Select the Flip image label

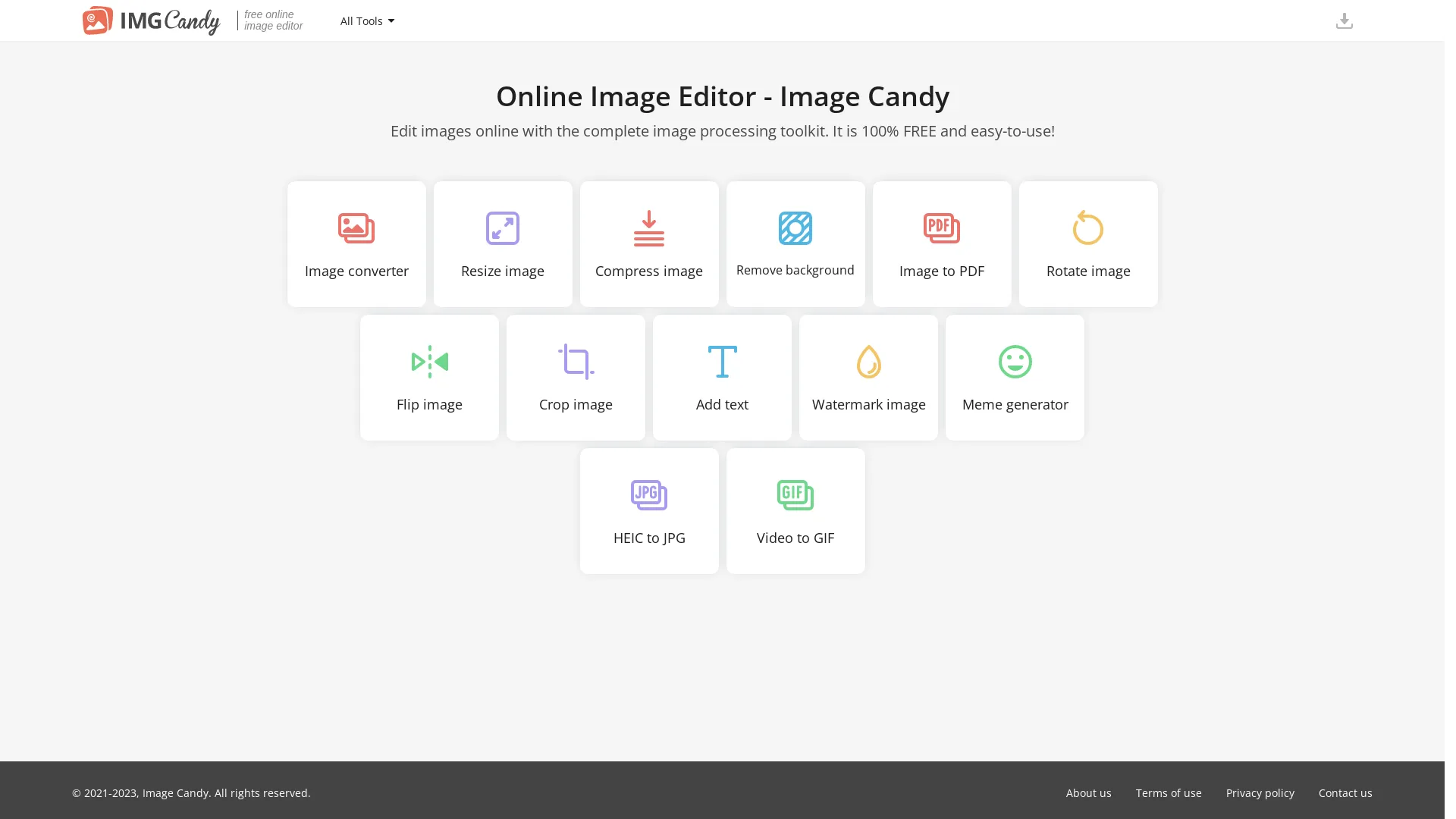point(429,405)
